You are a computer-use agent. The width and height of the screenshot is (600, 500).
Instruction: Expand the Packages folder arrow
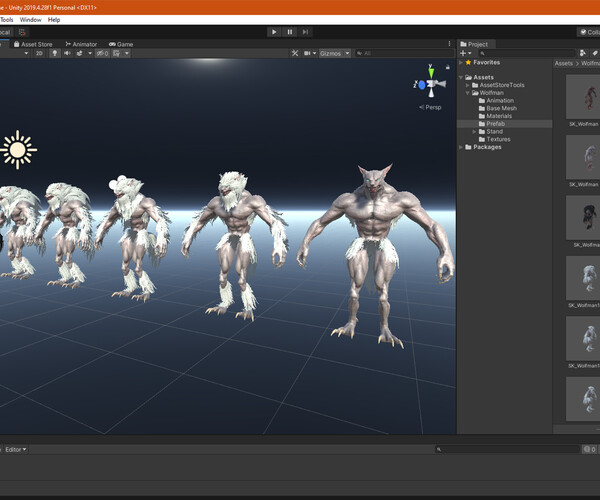(x=461, y=147)
